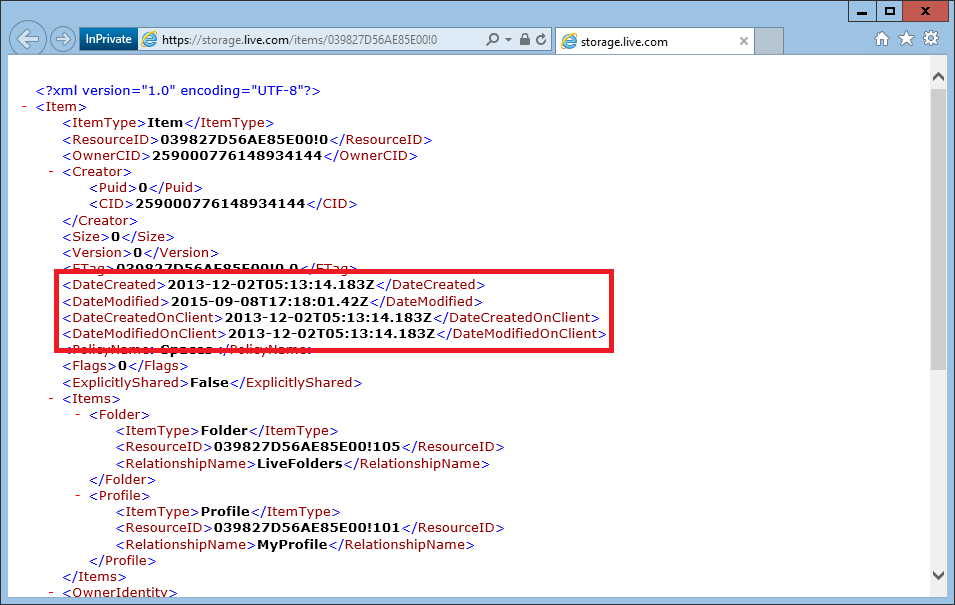Collapse the root Item XML node
This screenshot has height=605, width=955.
tap(24, 107)
